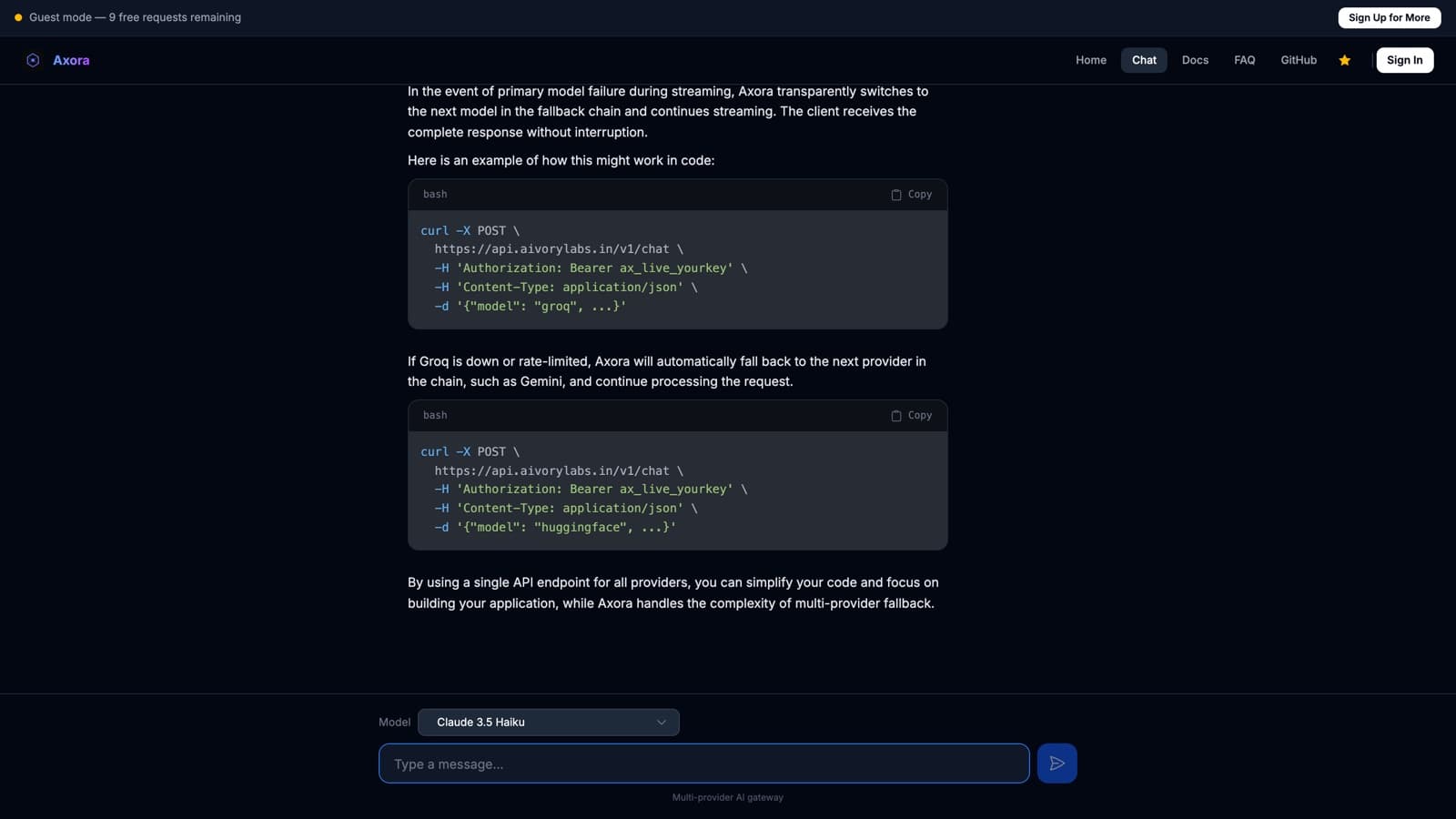The width and height of the screenshot is (1456, 819).
Task: Click the Sign In button
Action: [1404, 60]
